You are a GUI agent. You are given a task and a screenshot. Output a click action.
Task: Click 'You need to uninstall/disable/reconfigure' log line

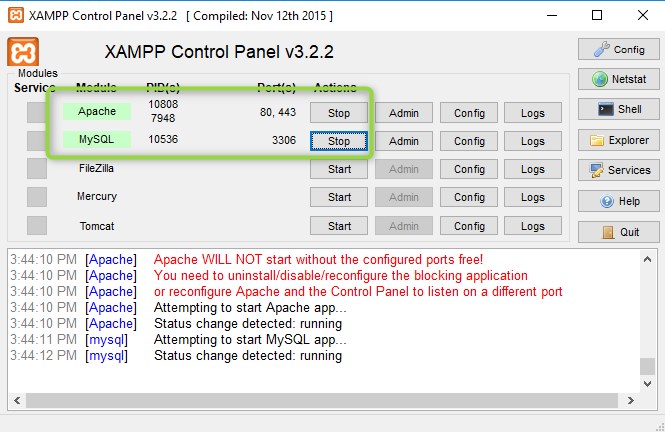(x=341, y=276)
